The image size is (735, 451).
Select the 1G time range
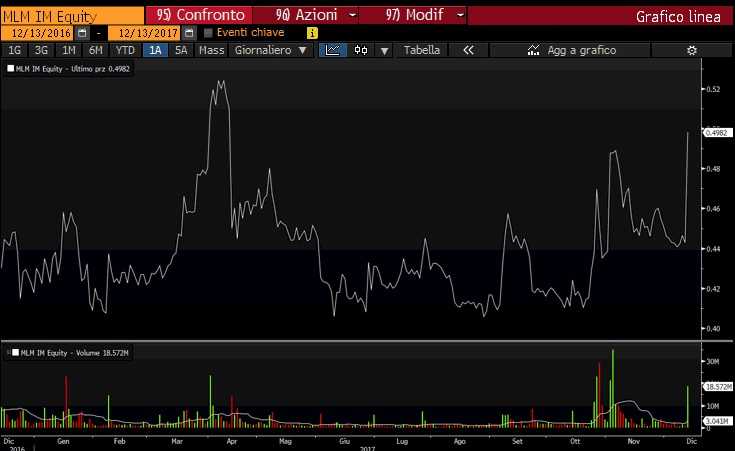pyautogui.click(x=15, y=50)
